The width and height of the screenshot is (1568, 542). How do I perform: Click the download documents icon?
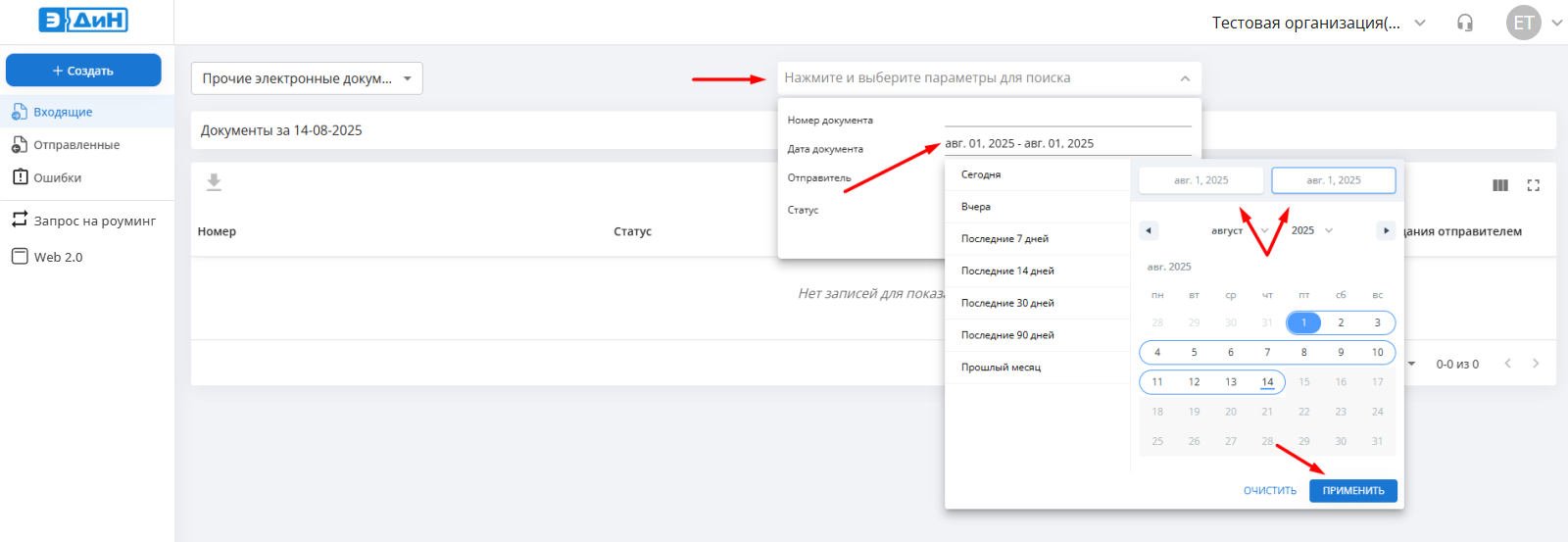point(214,182)
